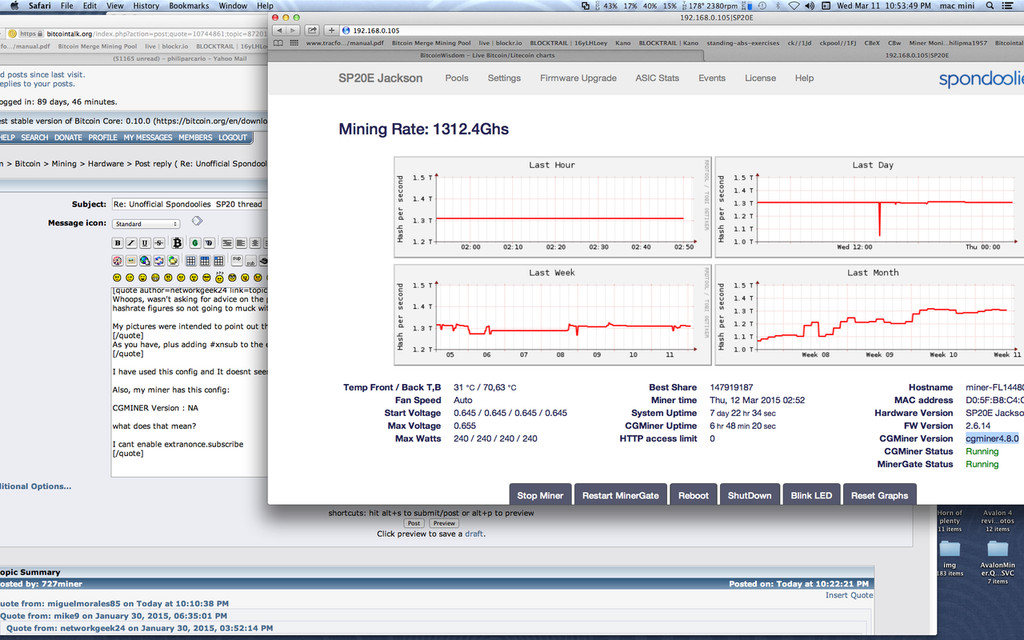This screenshot has width=1024, height=640.
Task: Switch to the ASIC Stats tab
Action: pos(657,78)
